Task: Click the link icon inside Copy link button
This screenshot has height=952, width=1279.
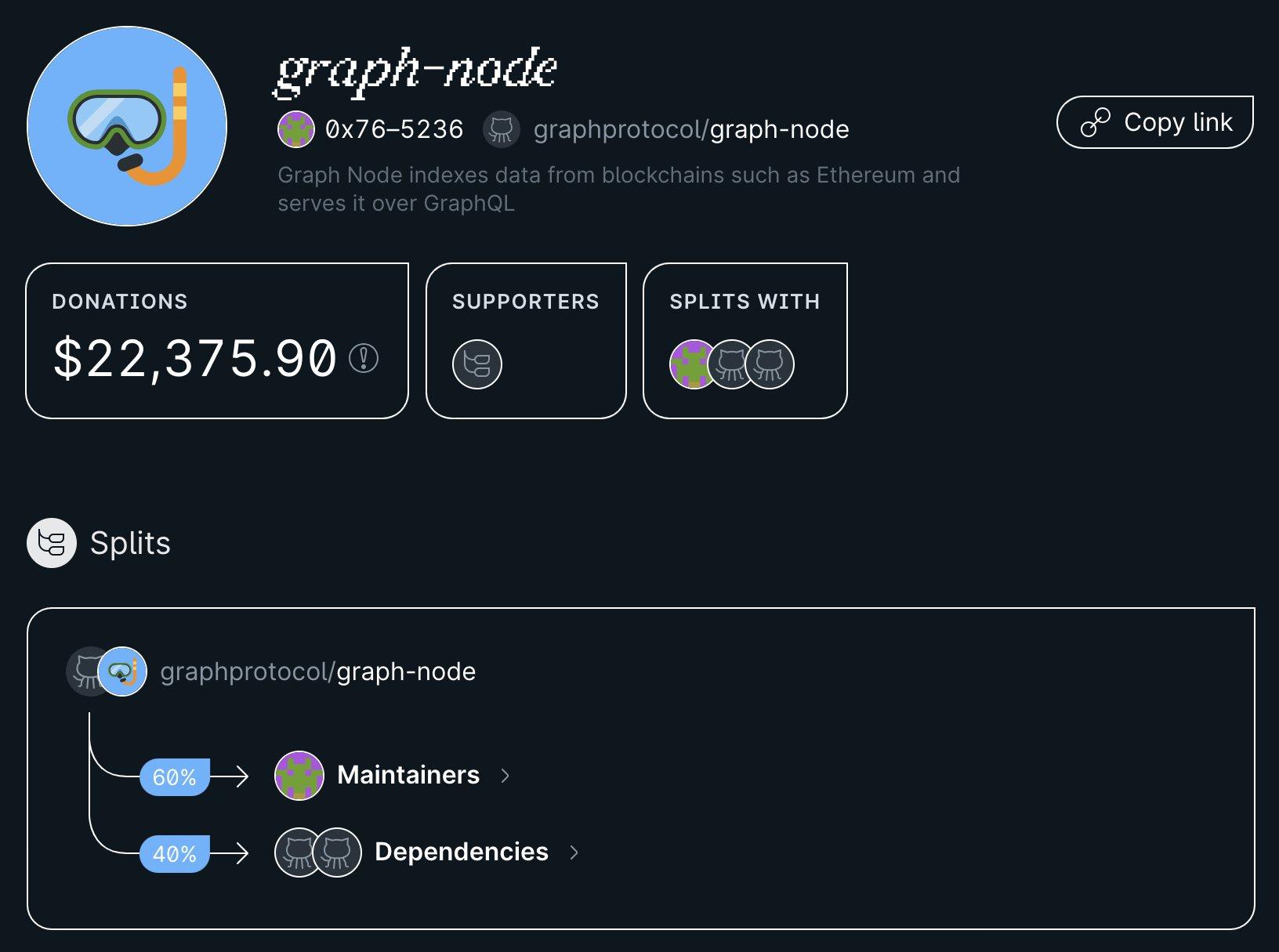Action: (x=1096, y=121)
